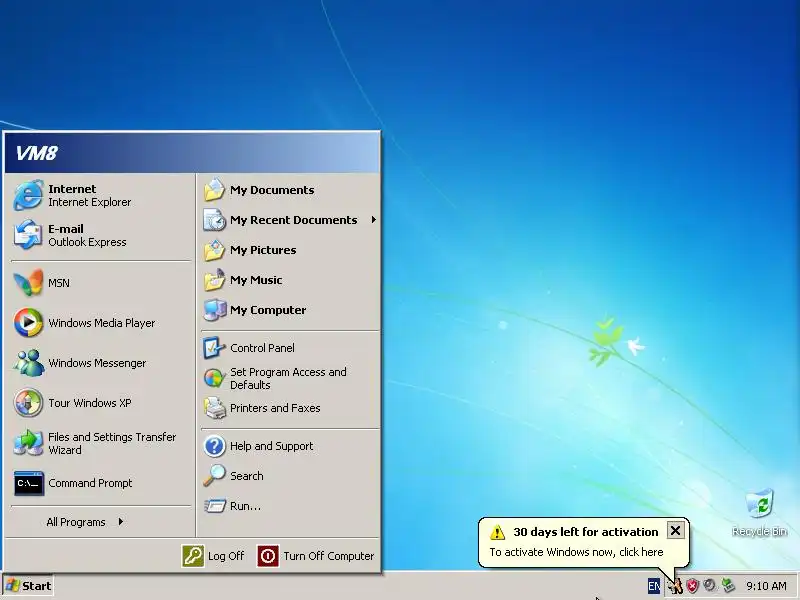Launch the MSN butterfly icon
Viewport: 800px width, 600px height.
[x=28, y=283]
